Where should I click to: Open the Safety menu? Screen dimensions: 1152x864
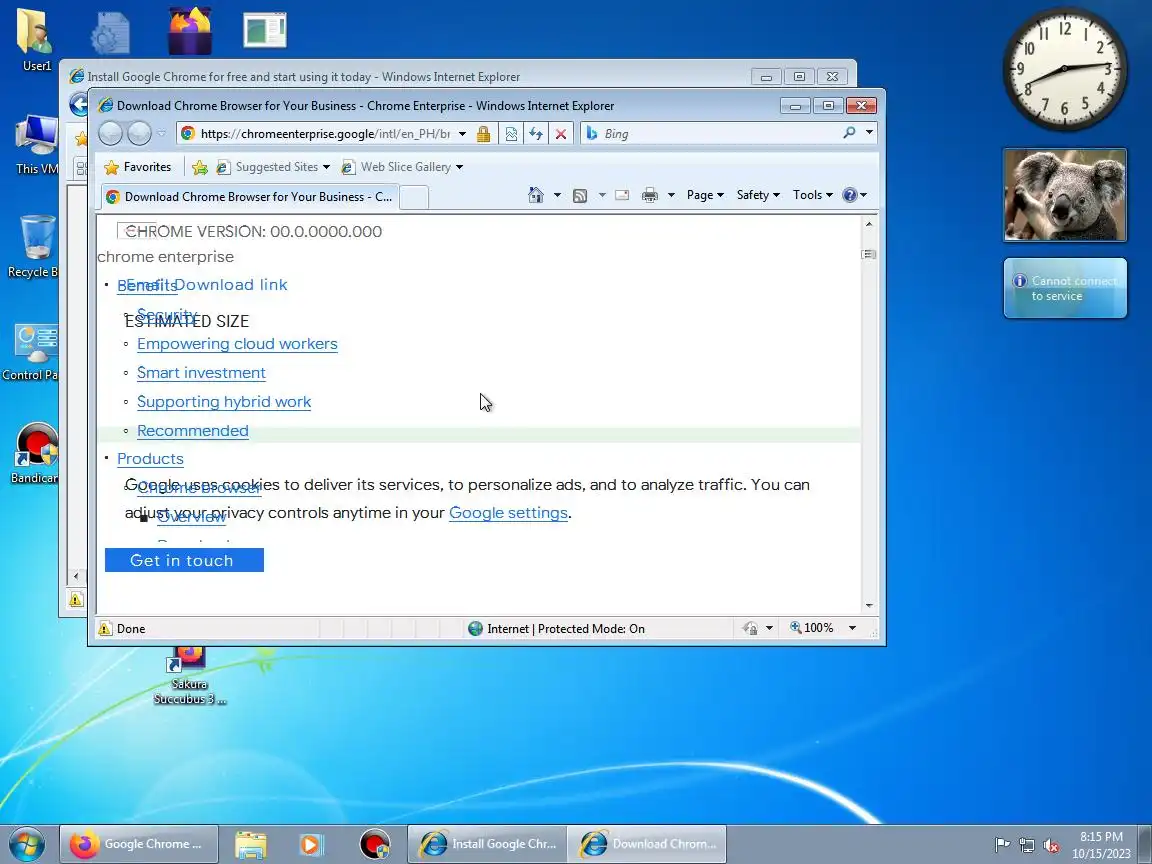[758, 195]
